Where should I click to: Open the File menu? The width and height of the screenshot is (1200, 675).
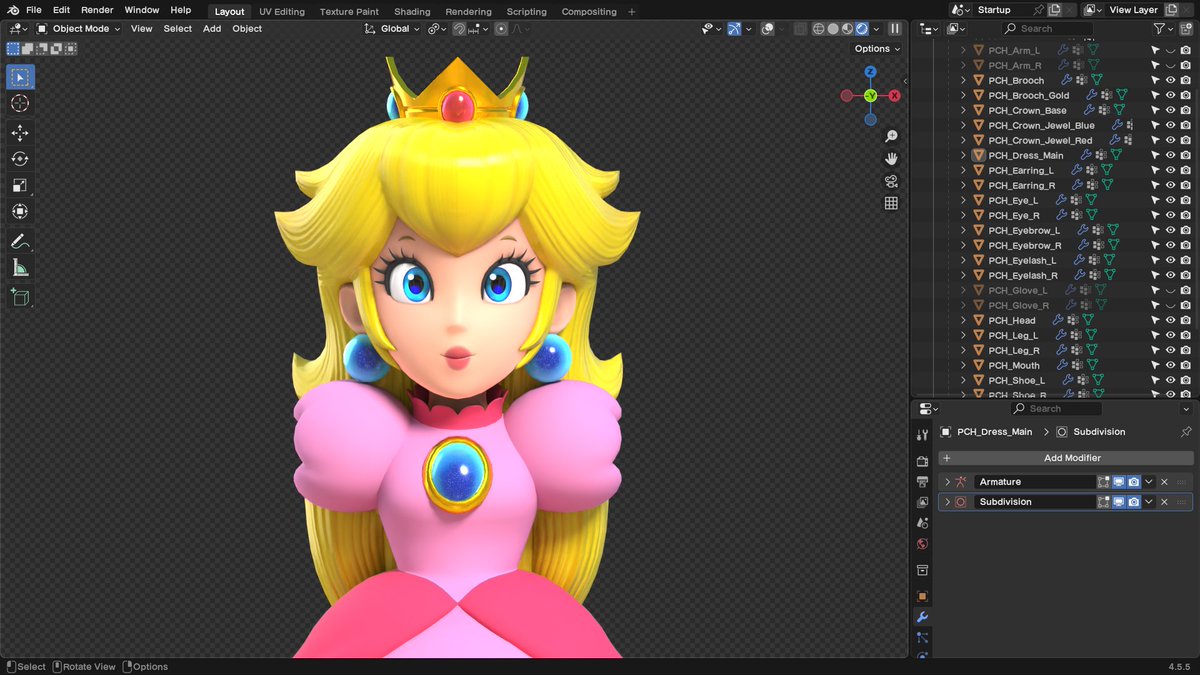[x=33, y=10]
